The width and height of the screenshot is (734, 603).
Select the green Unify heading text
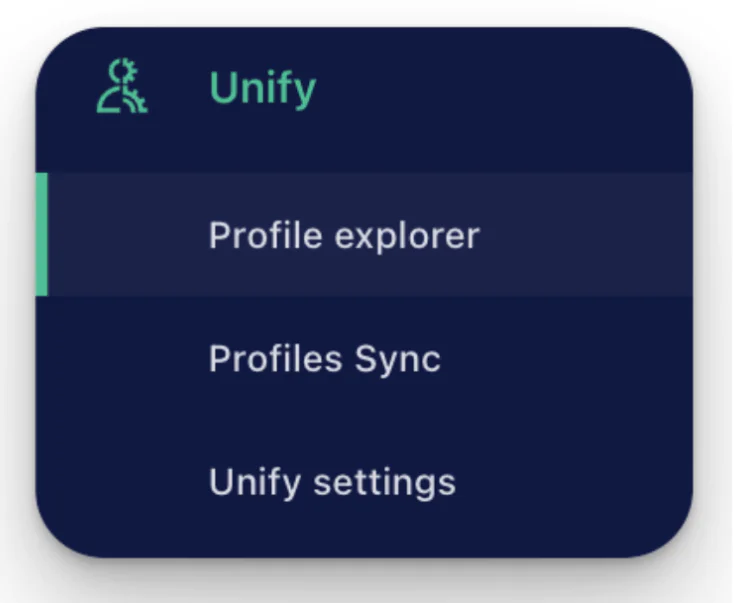(x=263, y=89)
